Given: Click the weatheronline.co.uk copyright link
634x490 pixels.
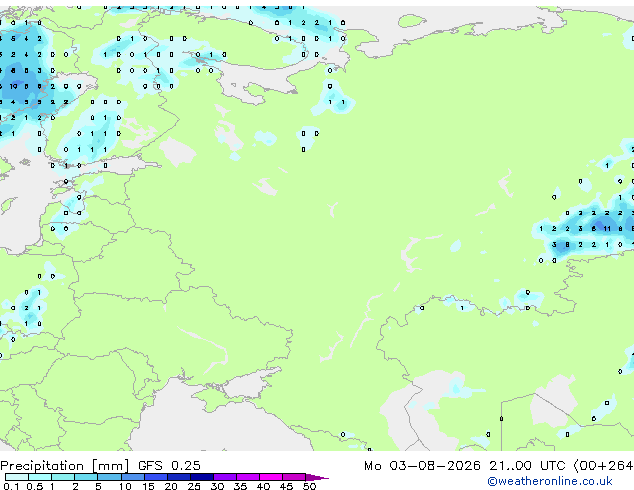Looking at the screenshot, I should click(x=550, y=481).
